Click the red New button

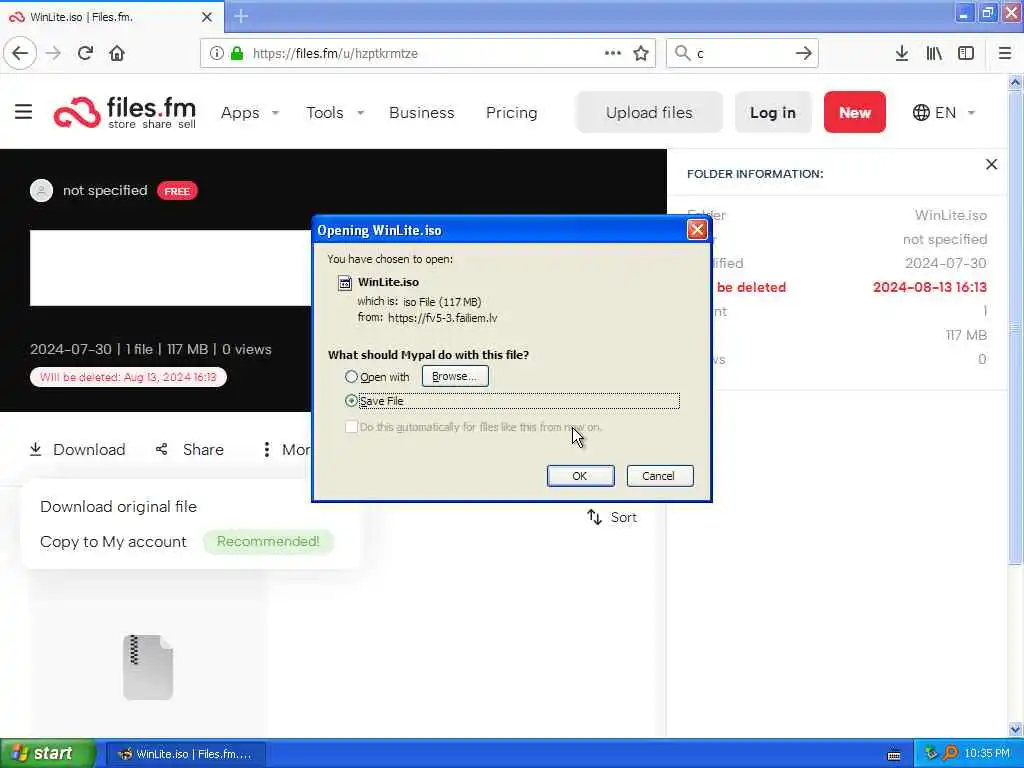coord(854,112)
